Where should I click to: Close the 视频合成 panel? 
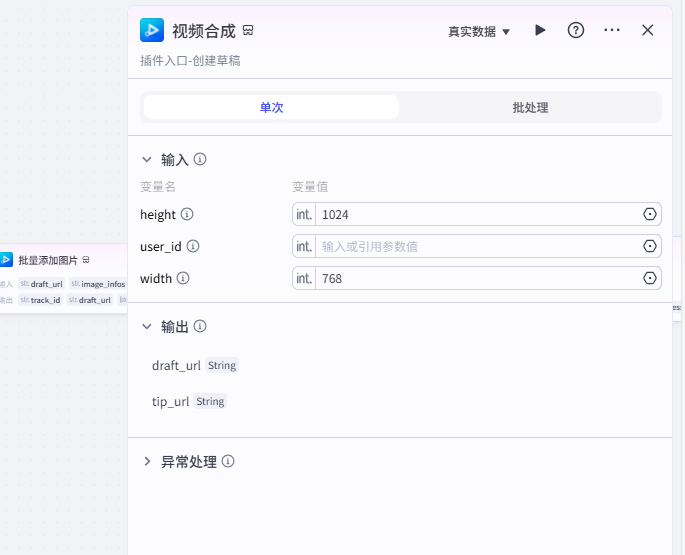(x=647, y=30)
